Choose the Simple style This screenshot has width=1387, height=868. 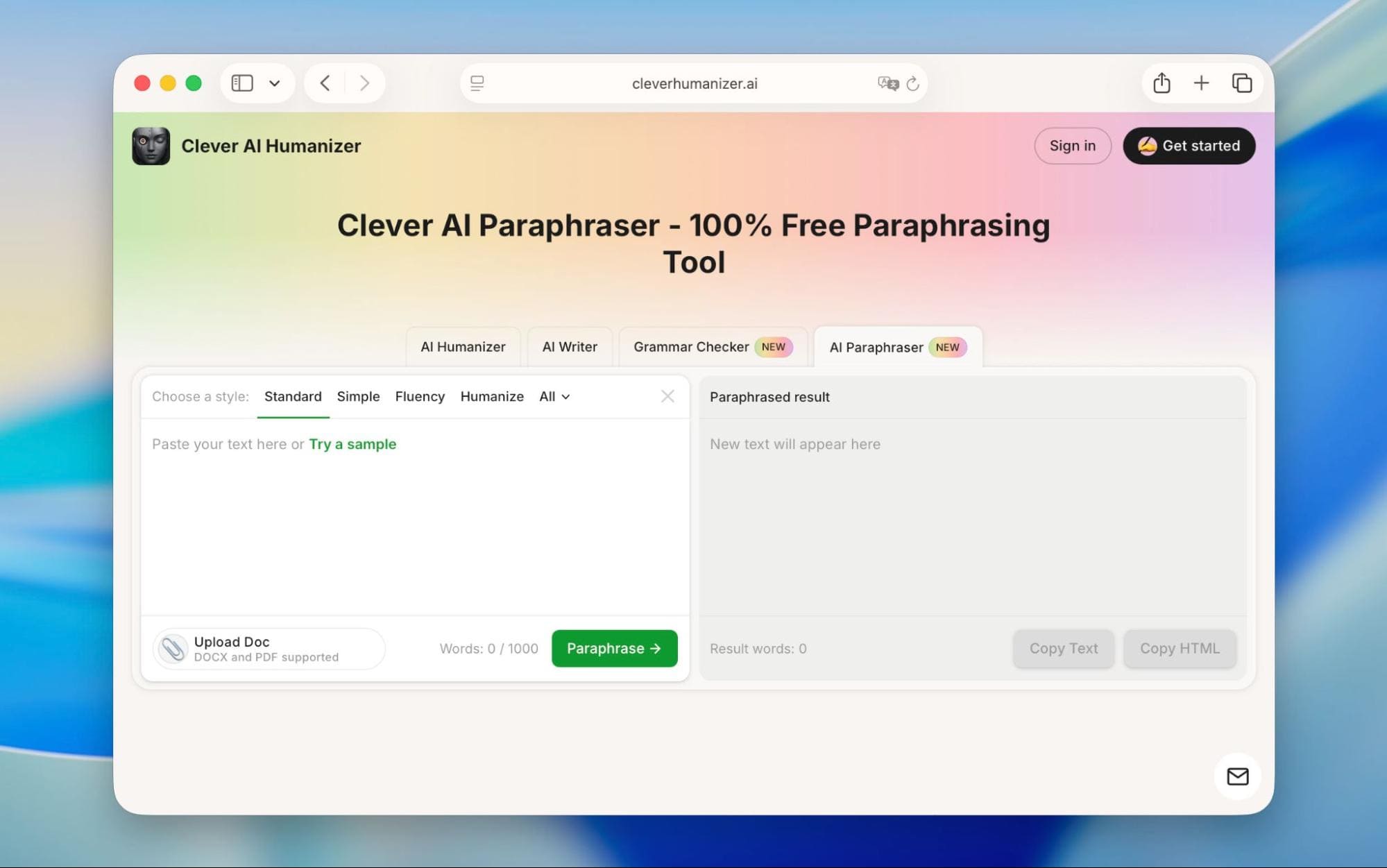pos(358,397)
